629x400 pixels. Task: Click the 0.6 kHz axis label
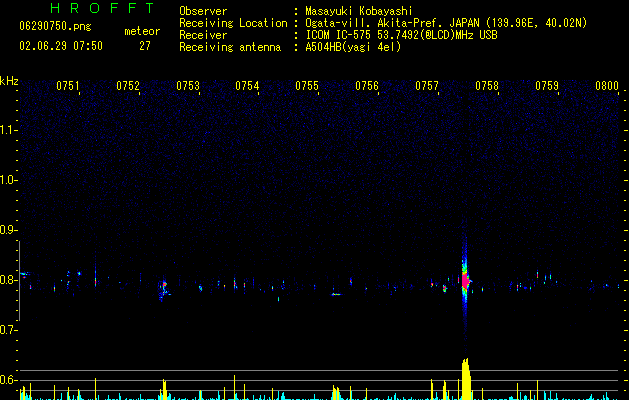pyautogui.click(x=7, y=380)
